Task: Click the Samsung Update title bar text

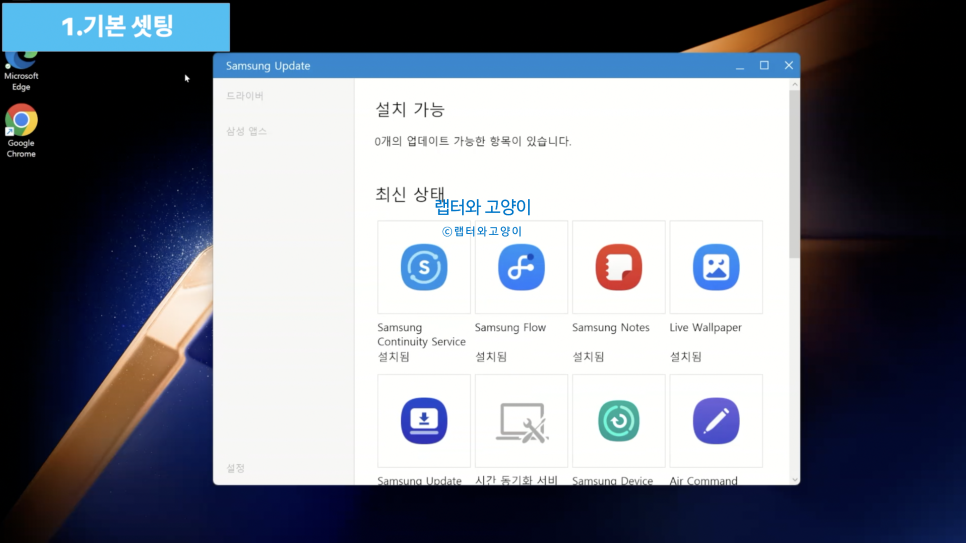Action: (x=268, y=65)
